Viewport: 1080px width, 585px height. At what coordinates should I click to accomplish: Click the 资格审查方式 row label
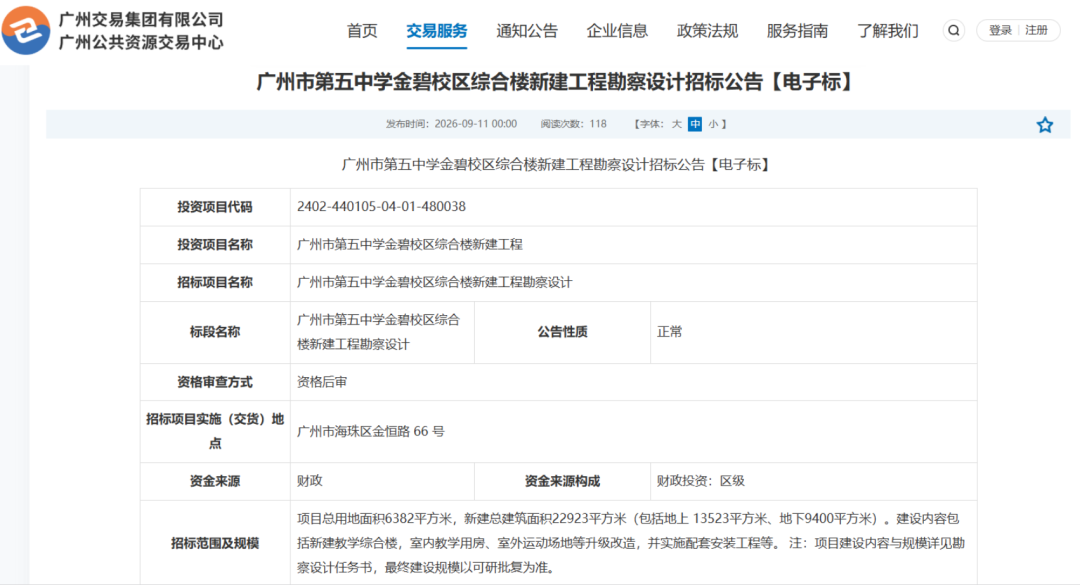click(x=215, y=382)
